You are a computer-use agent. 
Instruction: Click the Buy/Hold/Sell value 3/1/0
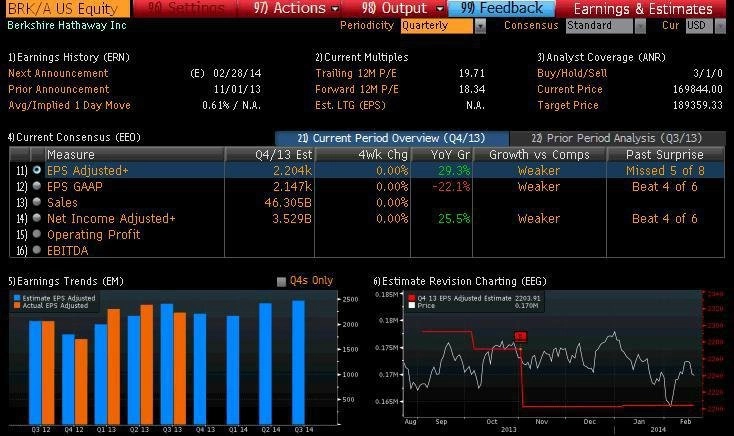tap(708, 73)
